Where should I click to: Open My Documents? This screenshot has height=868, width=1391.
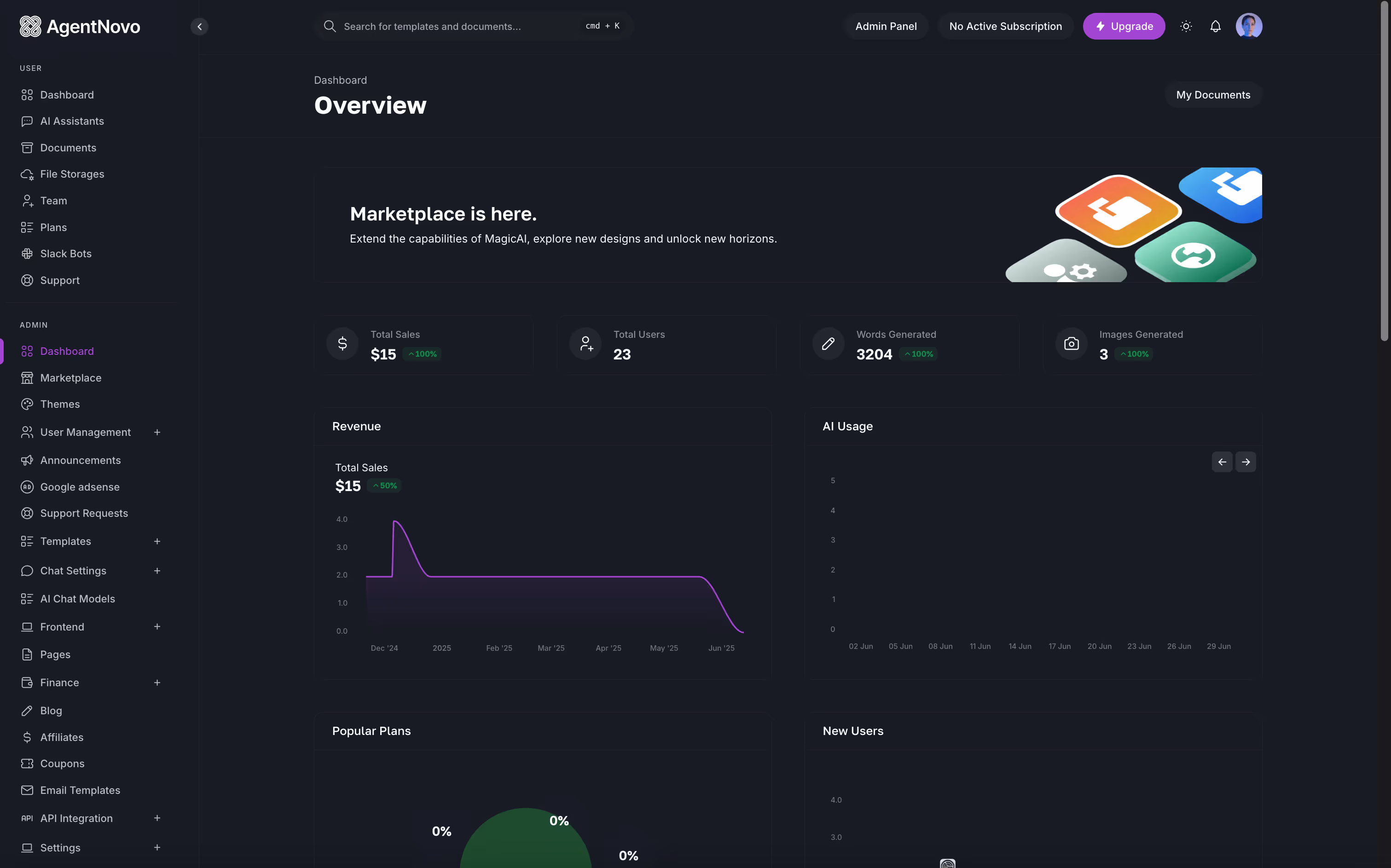1213,95
